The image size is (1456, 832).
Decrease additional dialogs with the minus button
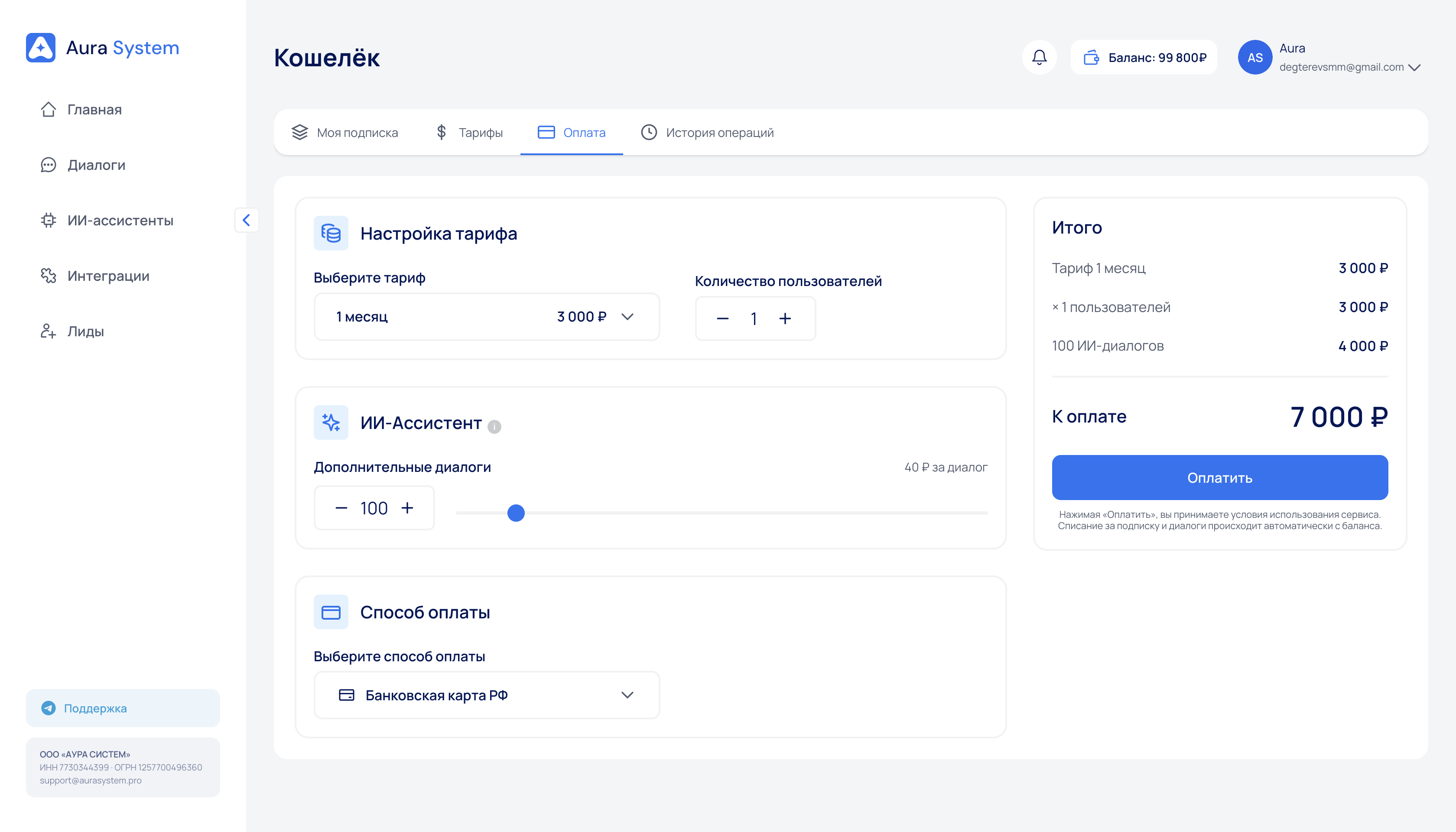(x=341, y=508)
